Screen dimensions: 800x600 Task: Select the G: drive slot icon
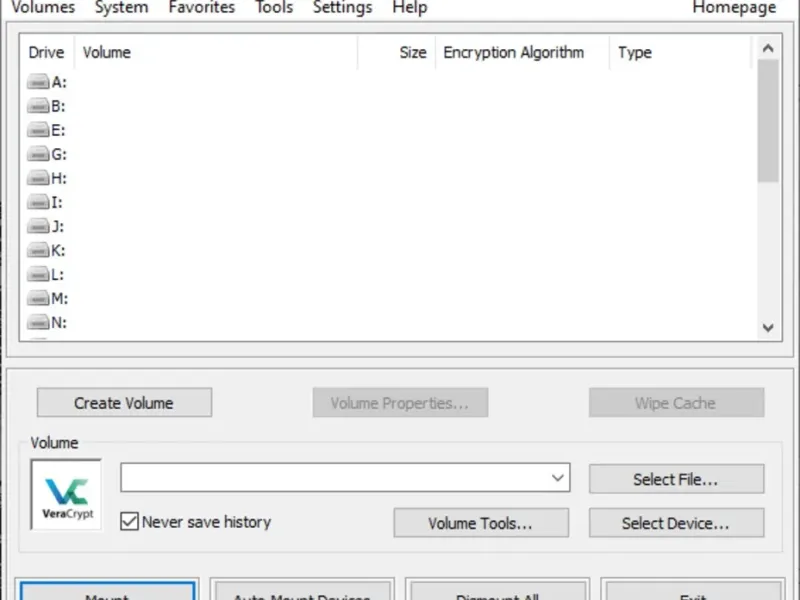point(38,154)
